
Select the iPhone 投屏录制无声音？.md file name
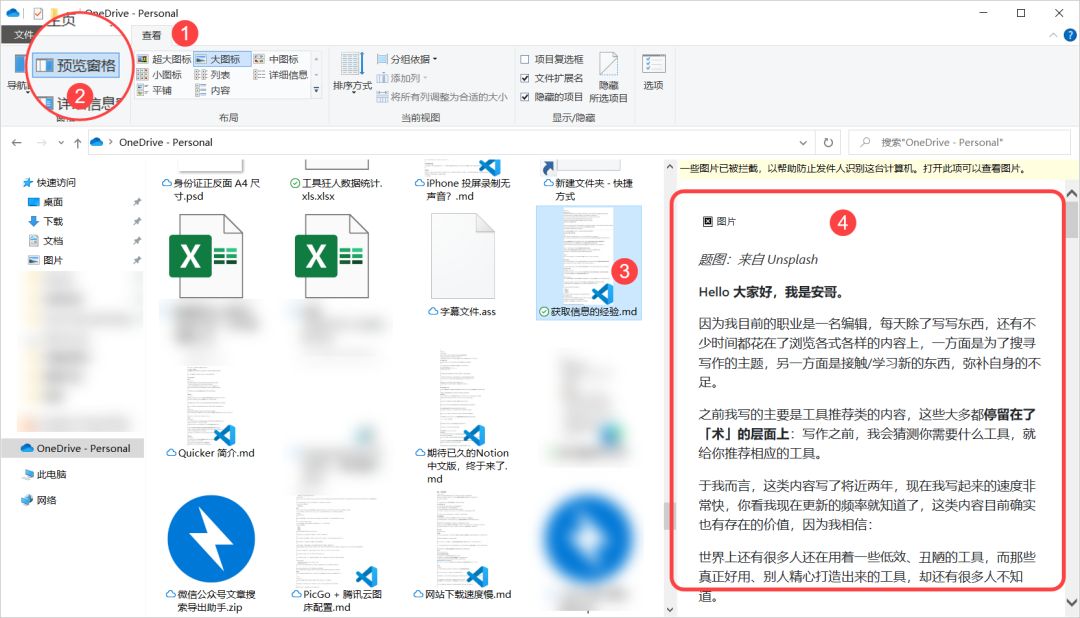pyautogui.click(x=463, y=189)
